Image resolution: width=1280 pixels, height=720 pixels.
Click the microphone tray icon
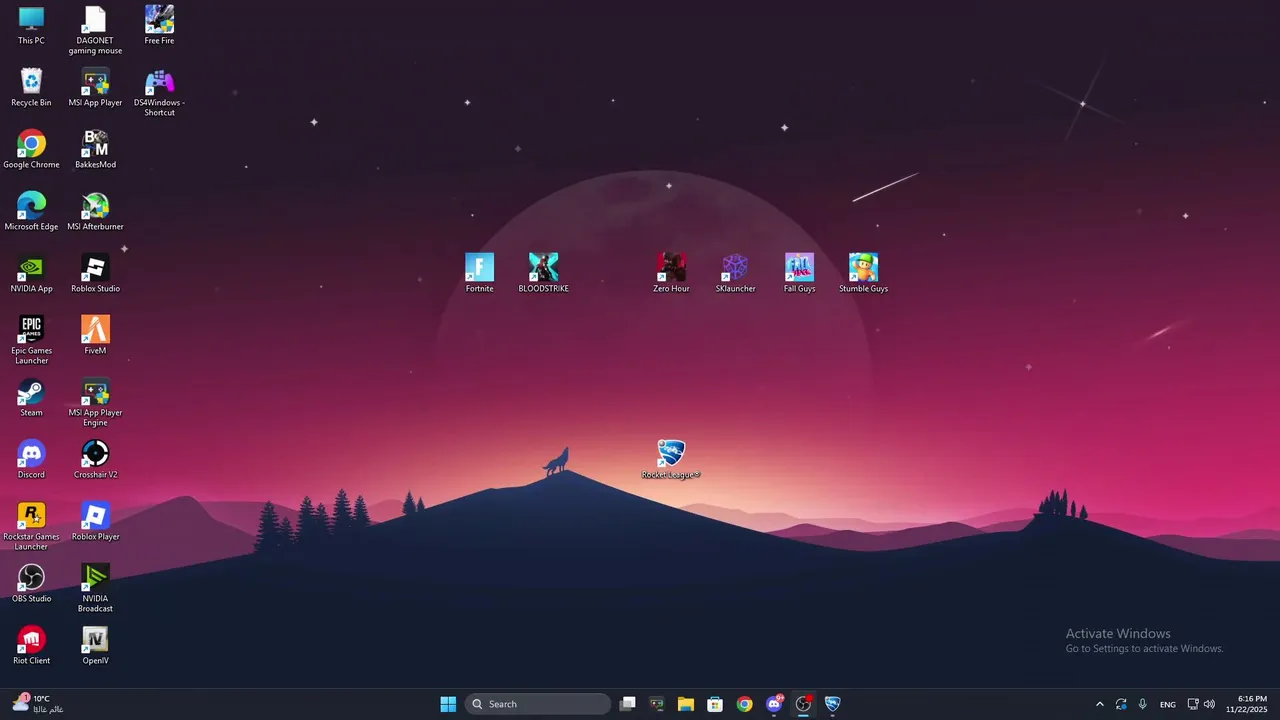point(1142,704)
